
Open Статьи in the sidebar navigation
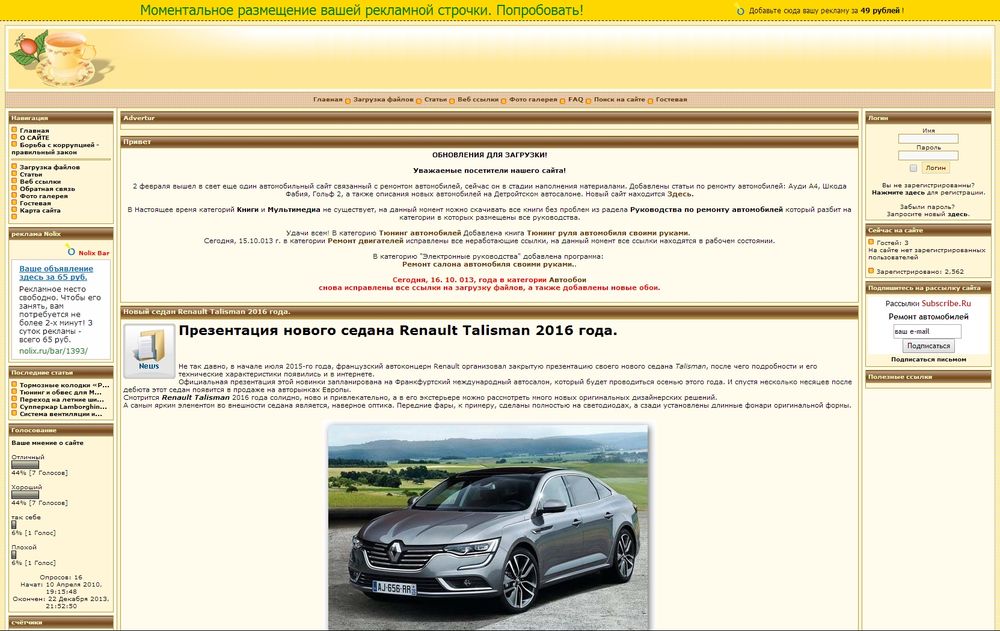31,174
